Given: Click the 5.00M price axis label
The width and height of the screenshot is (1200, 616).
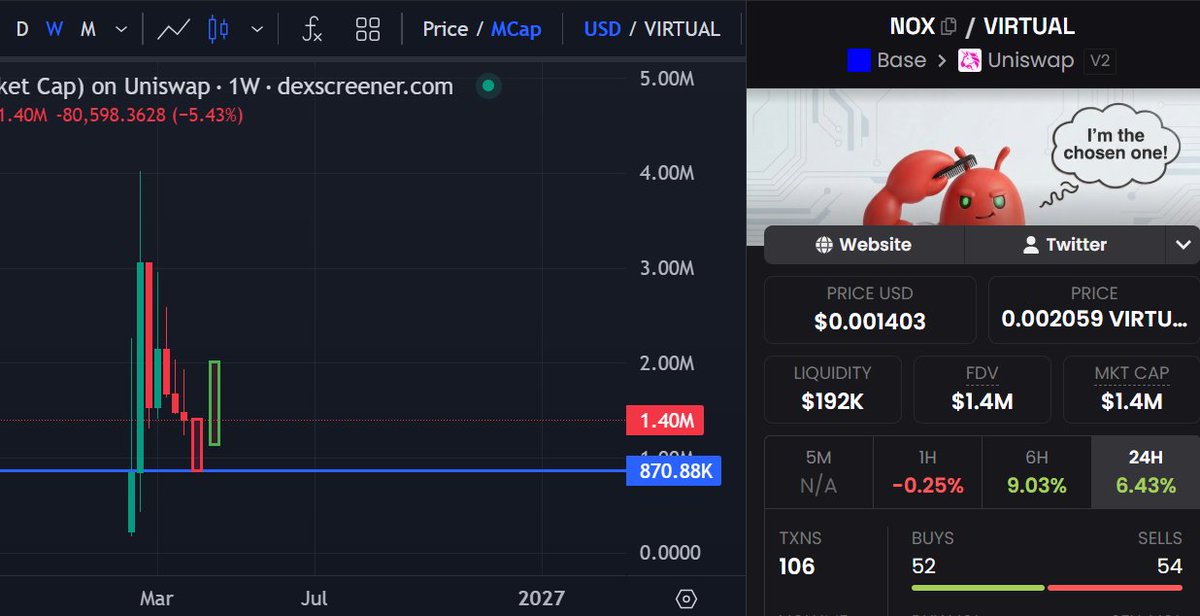Looking at the screenshot, I should pos(666,79).
